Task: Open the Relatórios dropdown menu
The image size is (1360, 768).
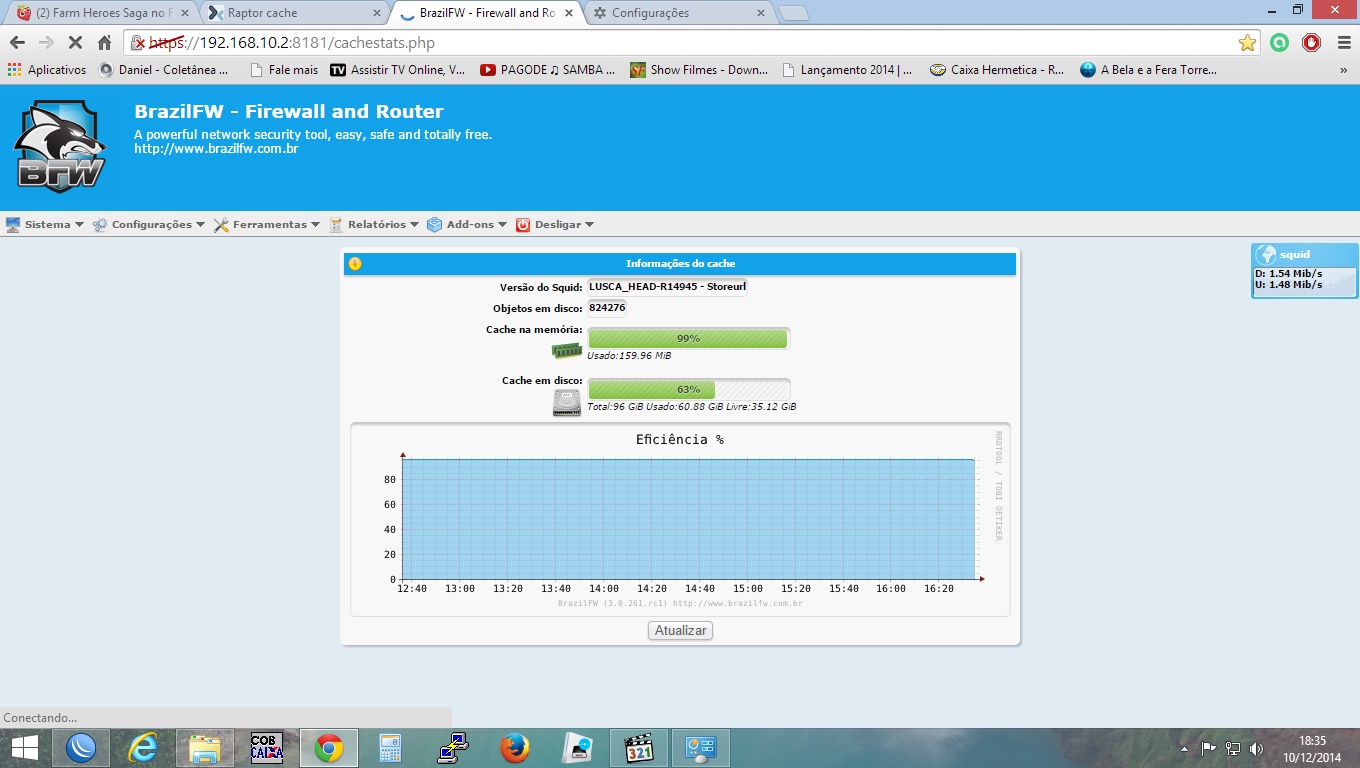Action: pyautogui.click(x=374, y=225)
